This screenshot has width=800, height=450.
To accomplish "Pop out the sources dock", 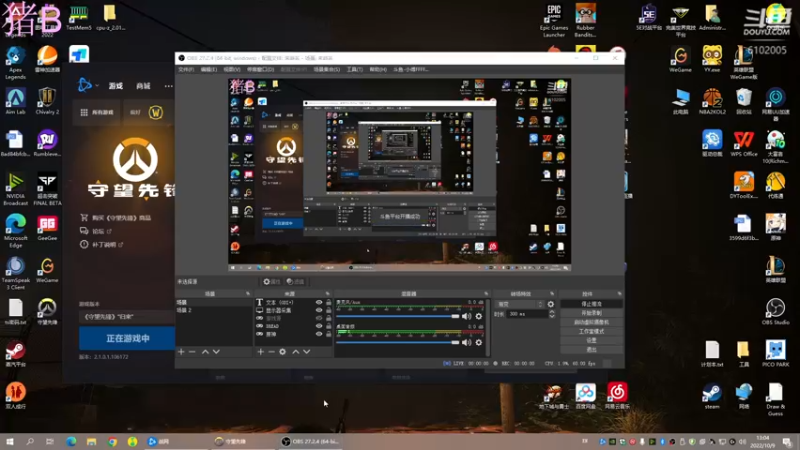I will (328, 294).
